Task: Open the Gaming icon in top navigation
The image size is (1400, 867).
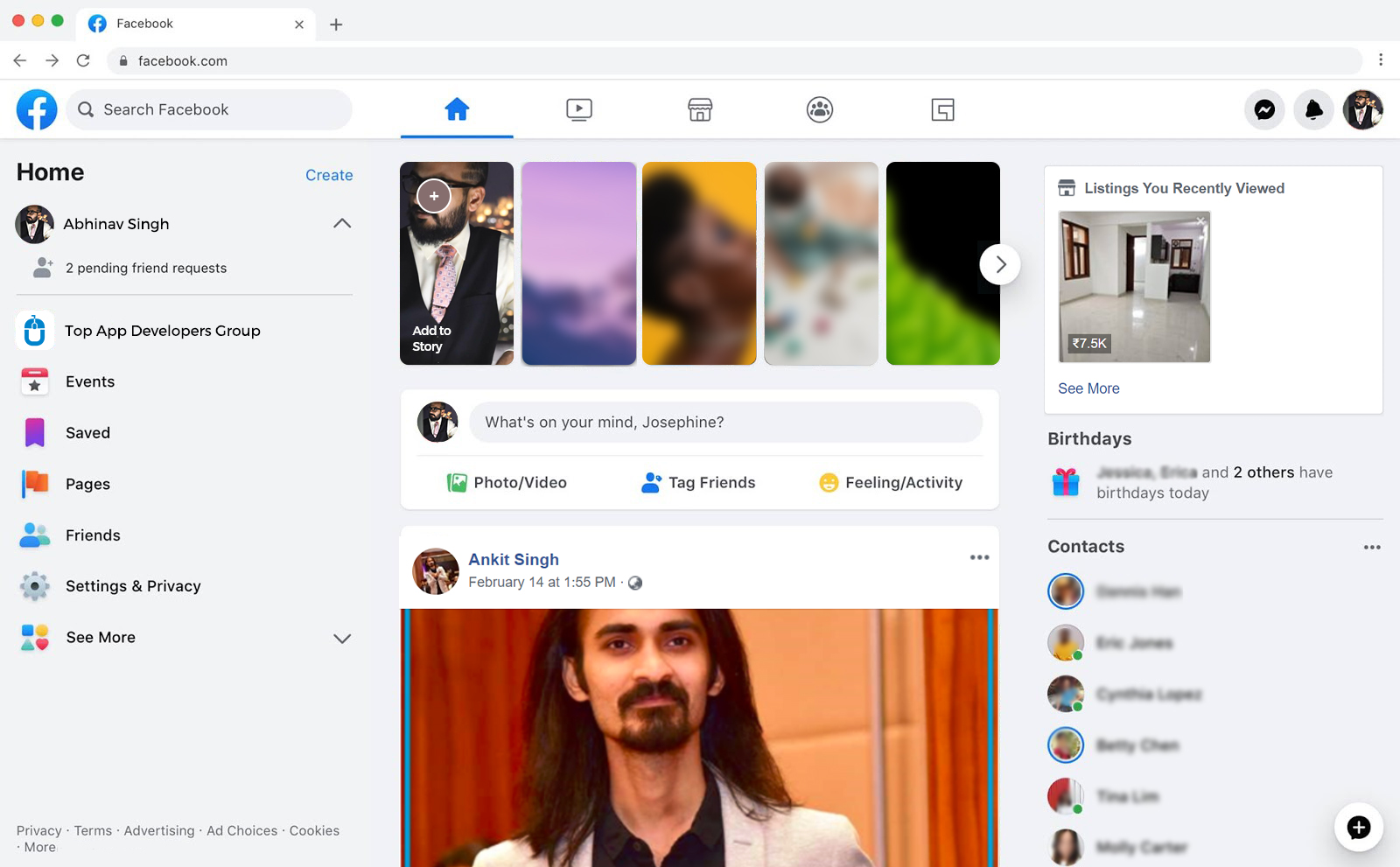Action: 942,110
